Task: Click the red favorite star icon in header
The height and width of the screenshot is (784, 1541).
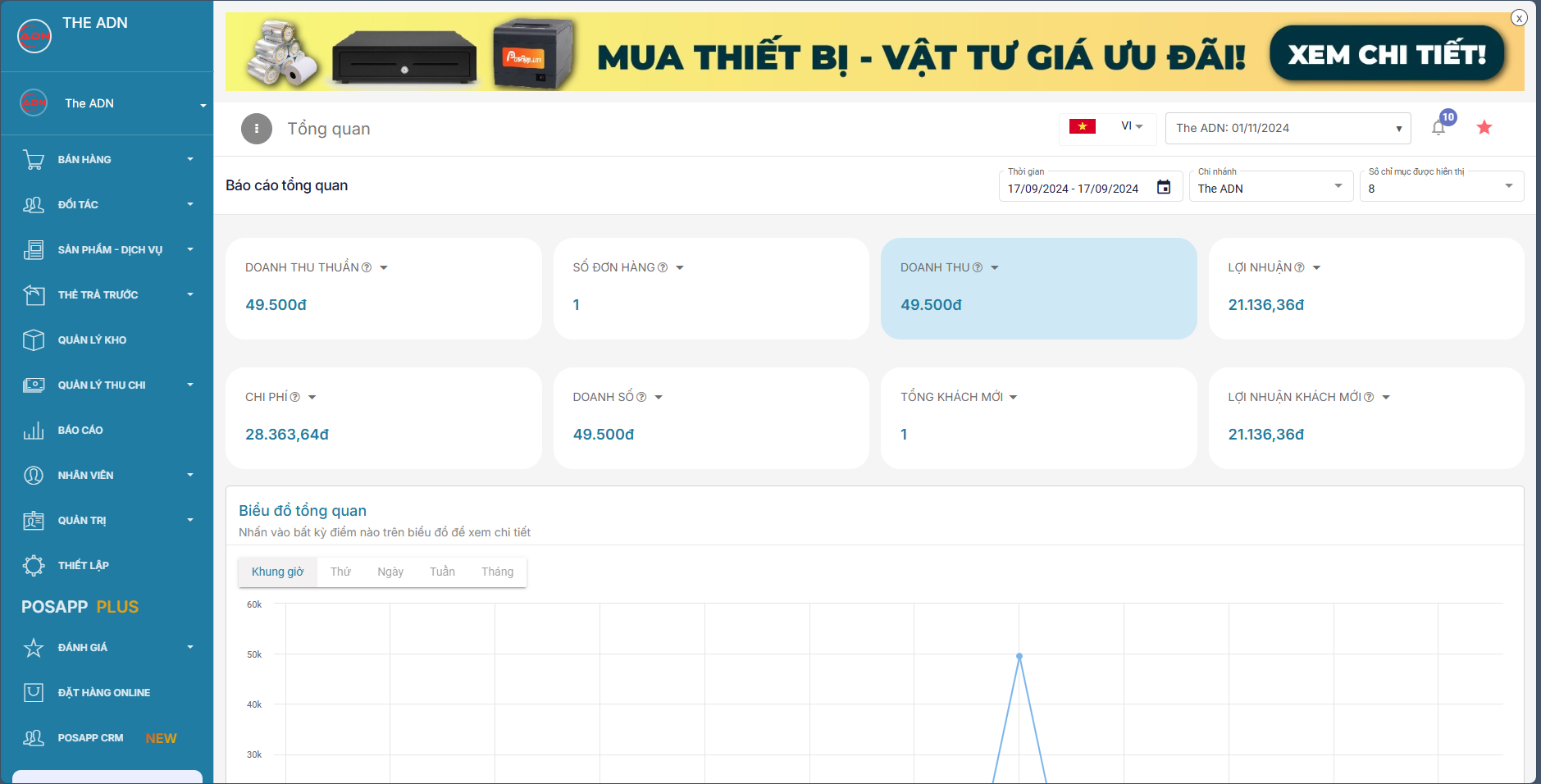Action: 1484,127
